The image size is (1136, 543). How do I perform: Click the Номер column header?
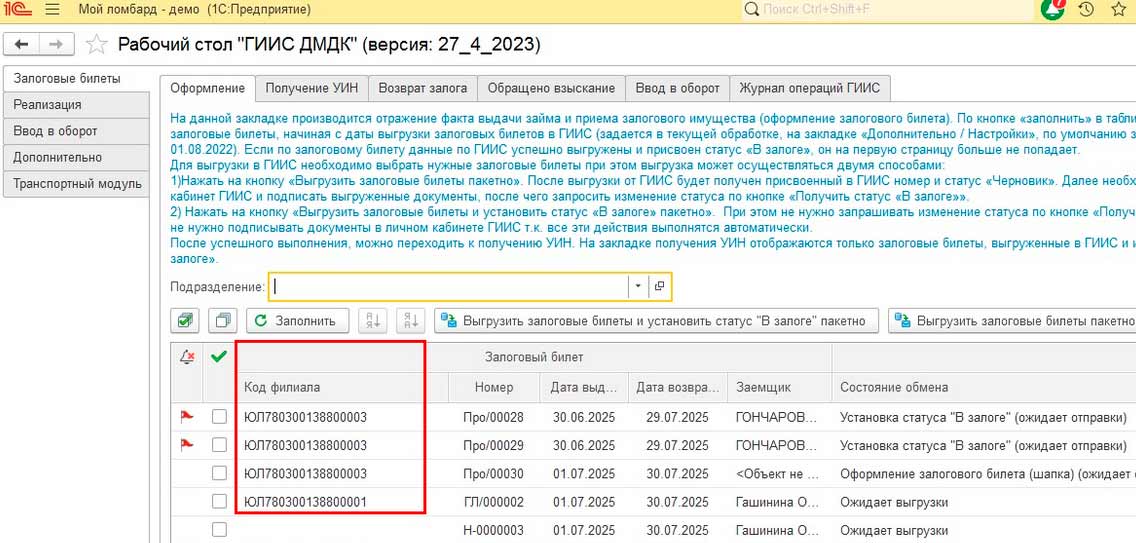[494, 387]
